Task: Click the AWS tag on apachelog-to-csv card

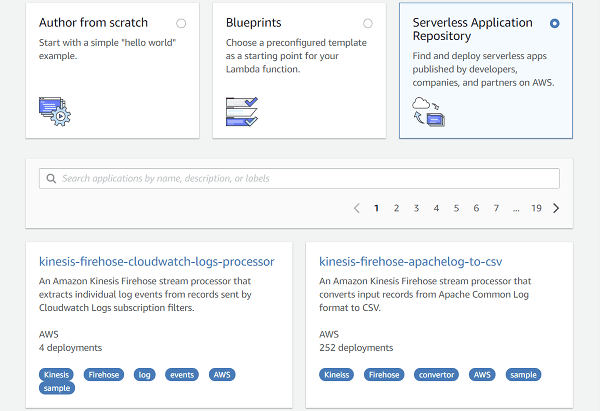Action: pos(482,375)
